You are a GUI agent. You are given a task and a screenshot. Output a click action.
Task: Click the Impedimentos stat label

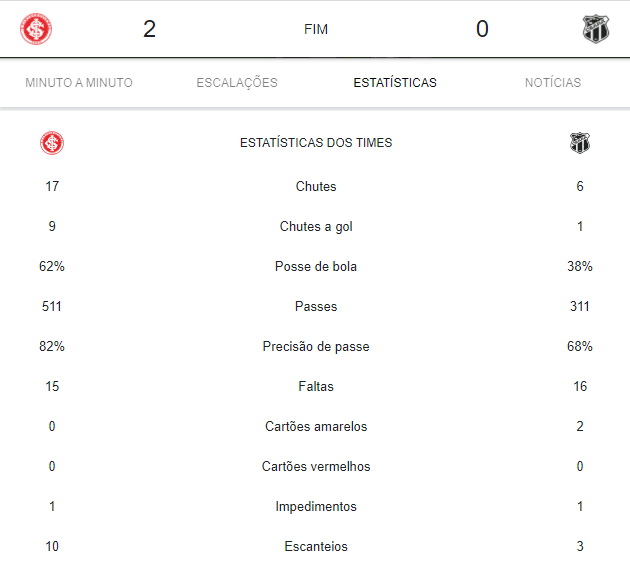coord(316,507)
